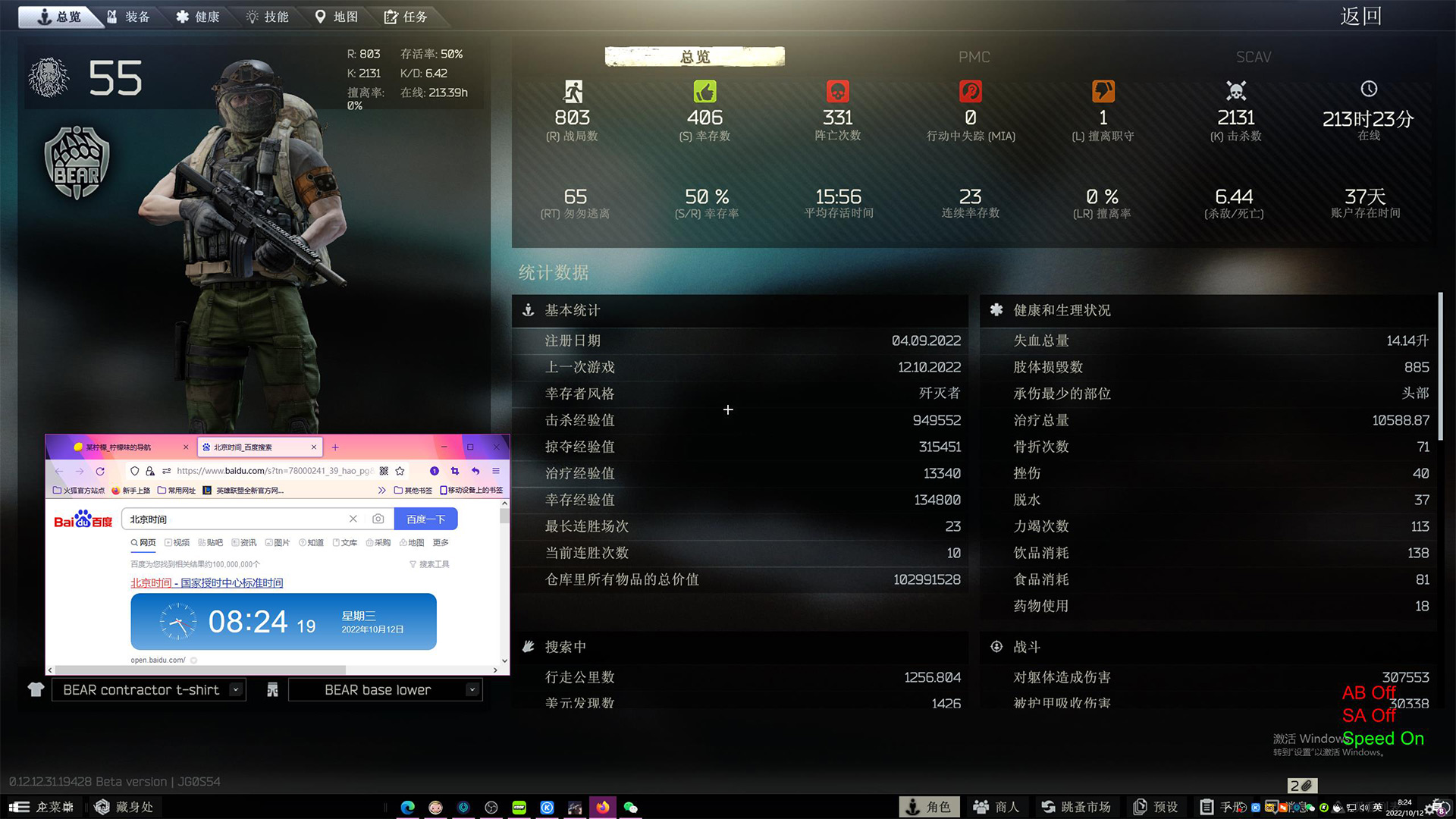Click the 百度一下 search button

point(425,519)
